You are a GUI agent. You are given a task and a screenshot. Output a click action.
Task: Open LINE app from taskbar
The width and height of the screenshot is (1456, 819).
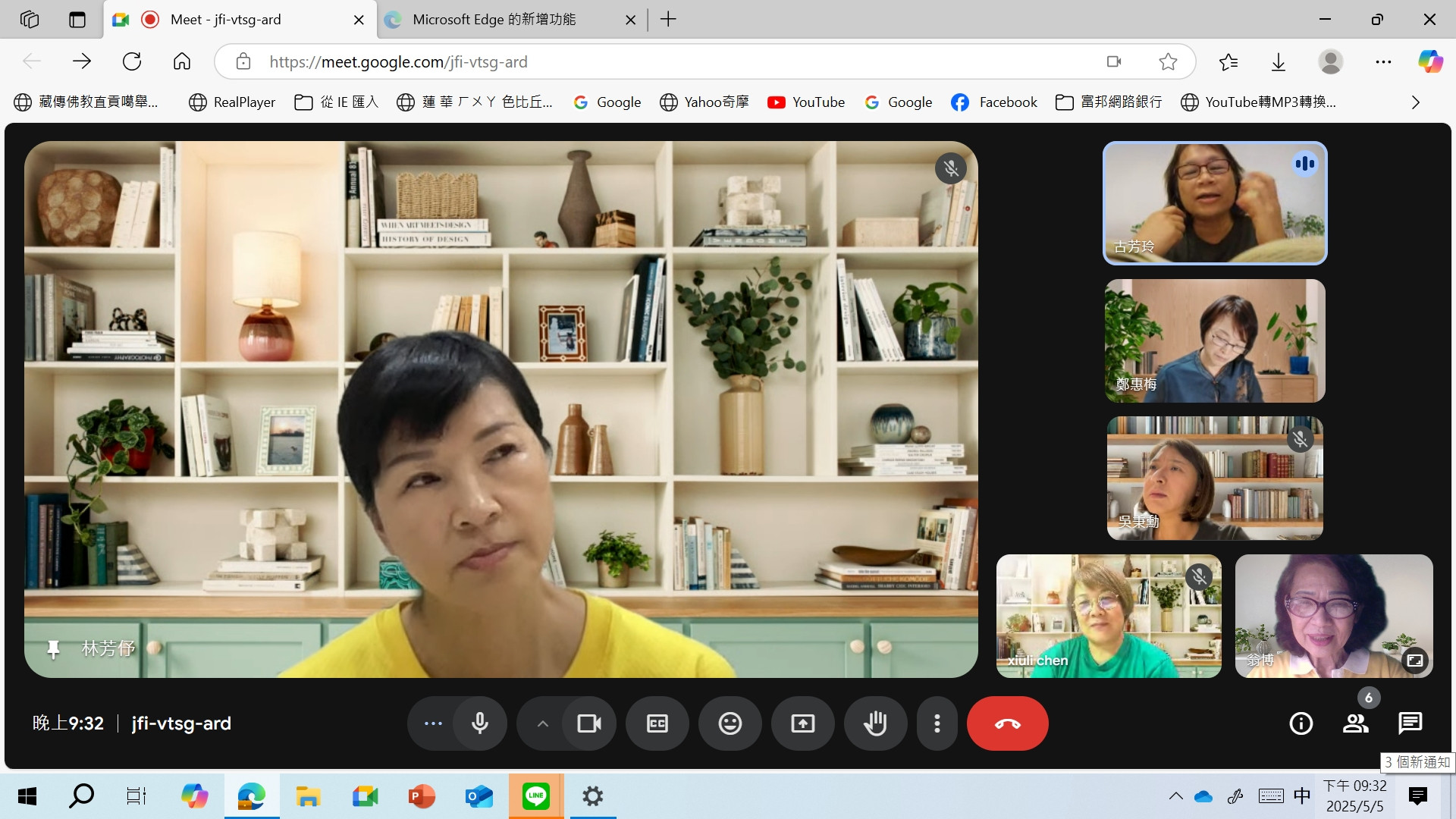point(535,796)
